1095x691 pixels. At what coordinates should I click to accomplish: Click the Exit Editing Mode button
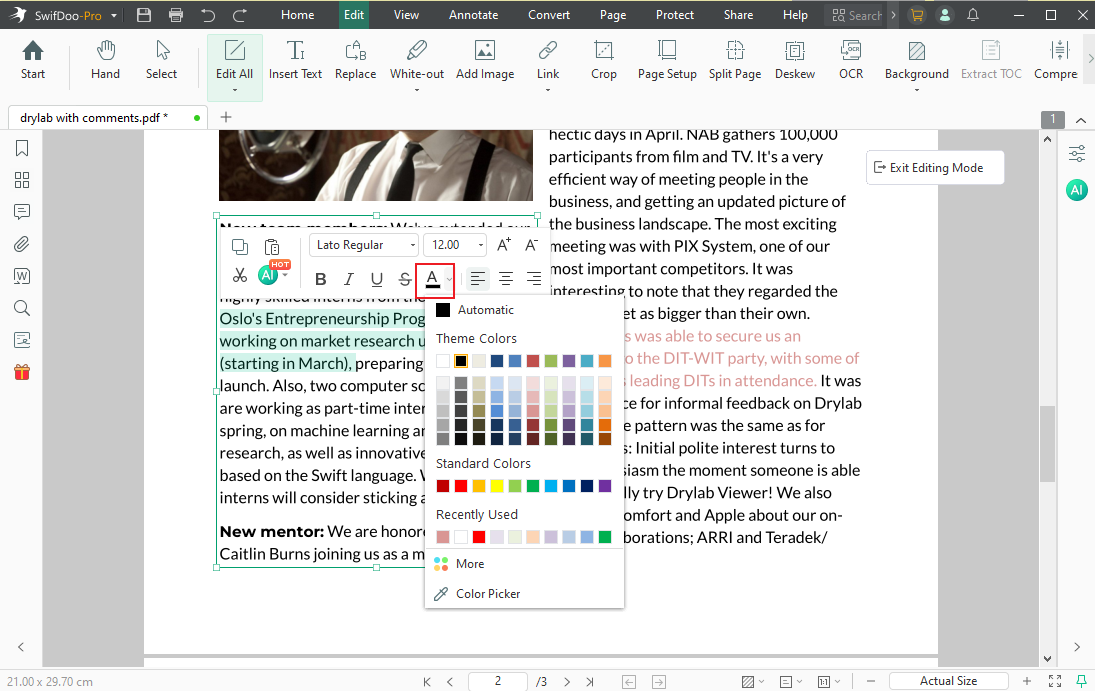point(934,167)
